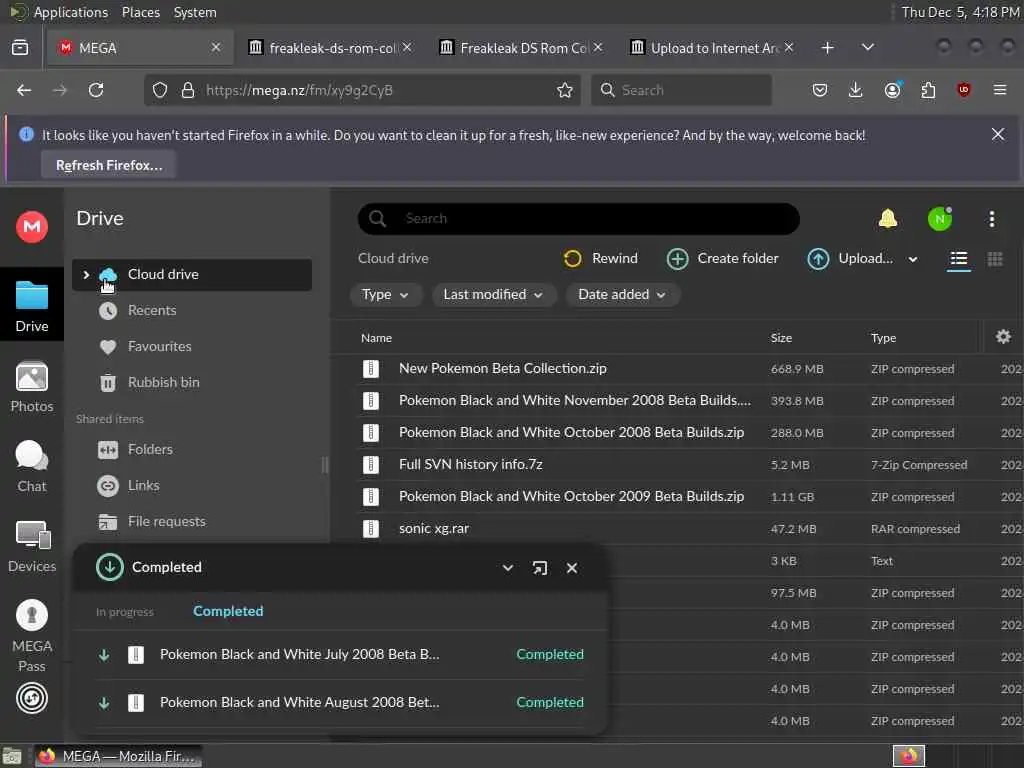Click the Refresh Firefox button
The width and height of the screenshot is (1024, 768).
(x=109, y=165)
